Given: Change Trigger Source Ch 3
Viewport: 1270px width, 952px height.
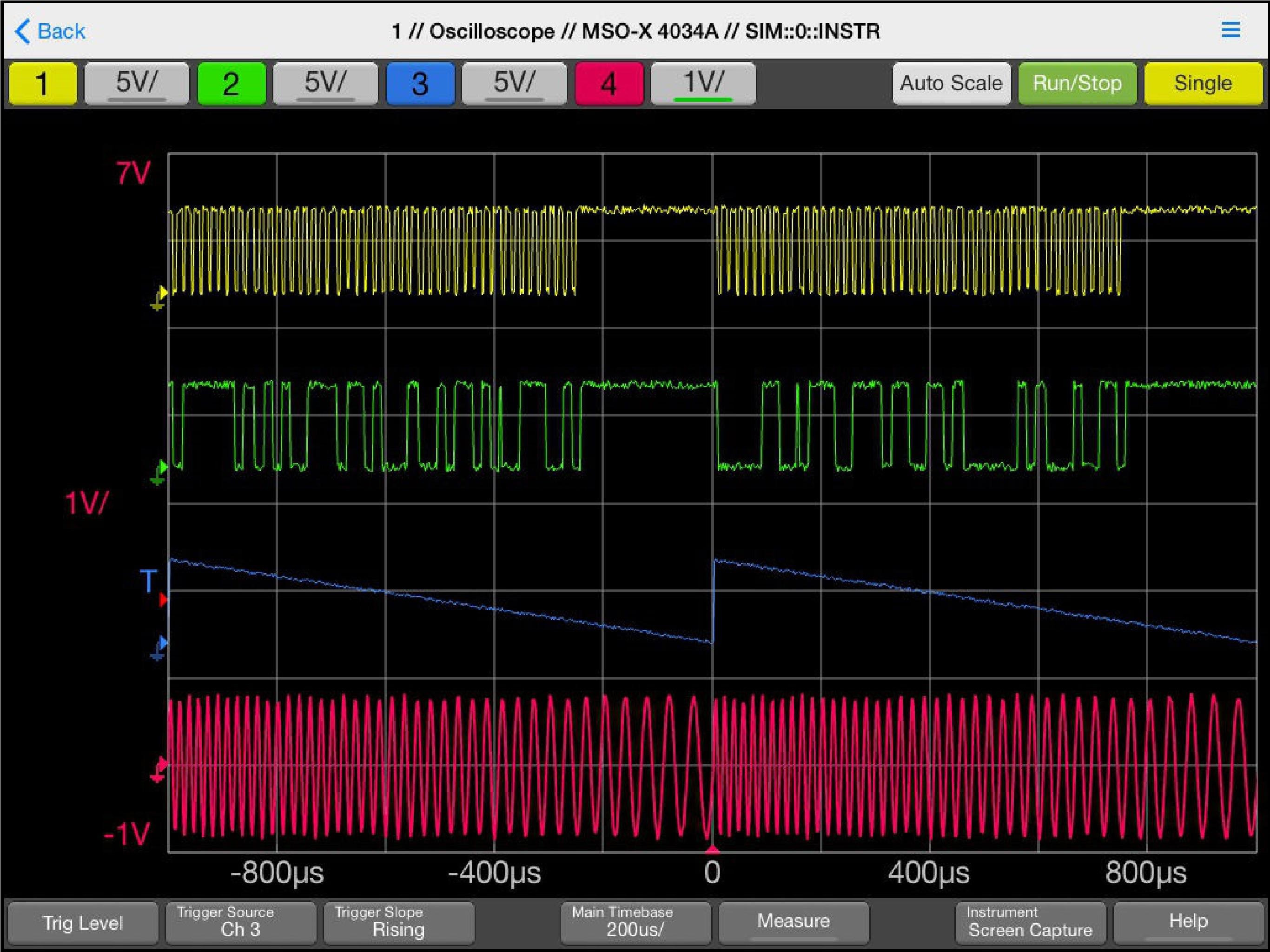Looking at the screenshot, I should (x=240, y=923).
